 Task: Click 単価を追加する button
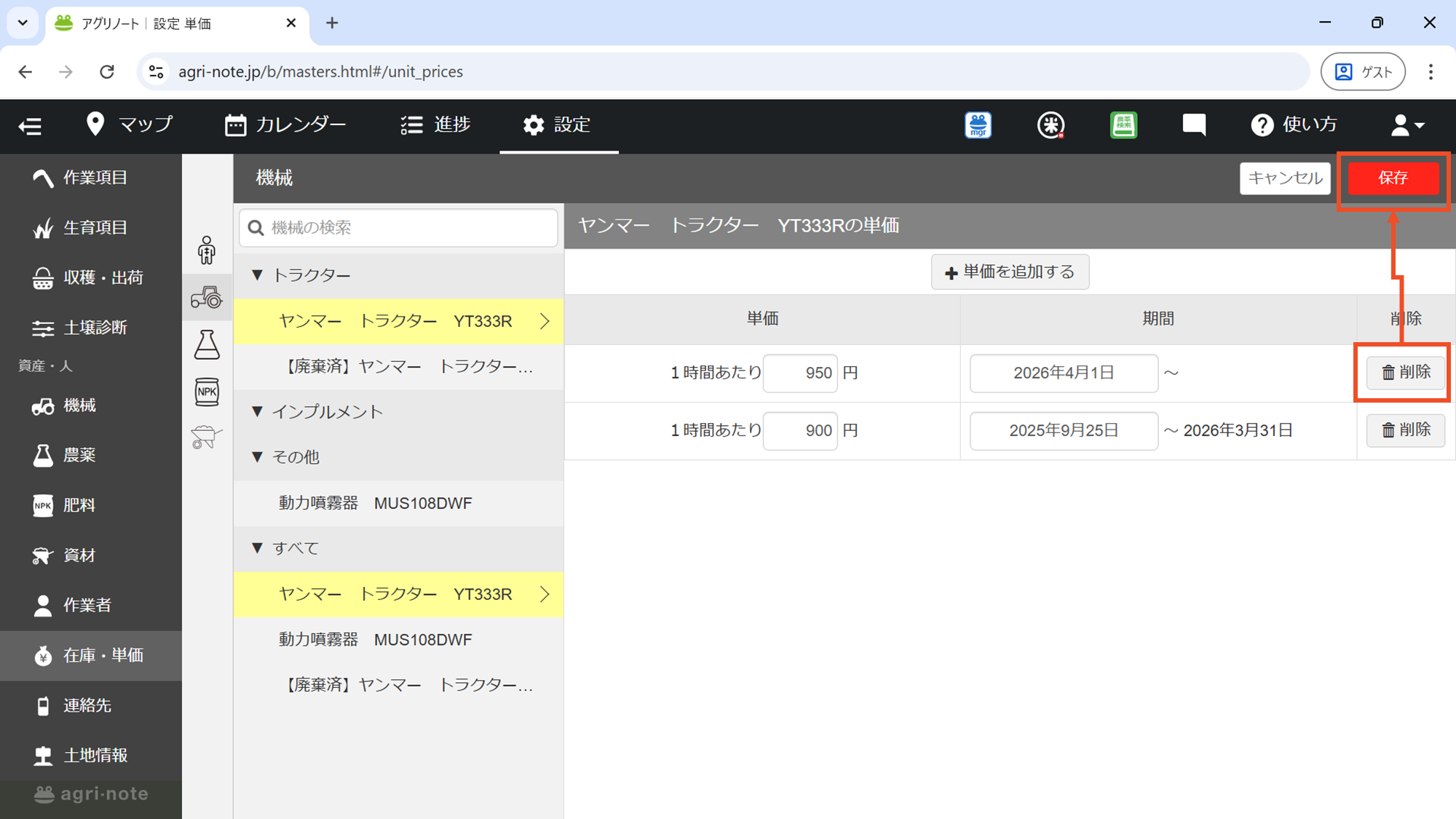[1010, 272]
